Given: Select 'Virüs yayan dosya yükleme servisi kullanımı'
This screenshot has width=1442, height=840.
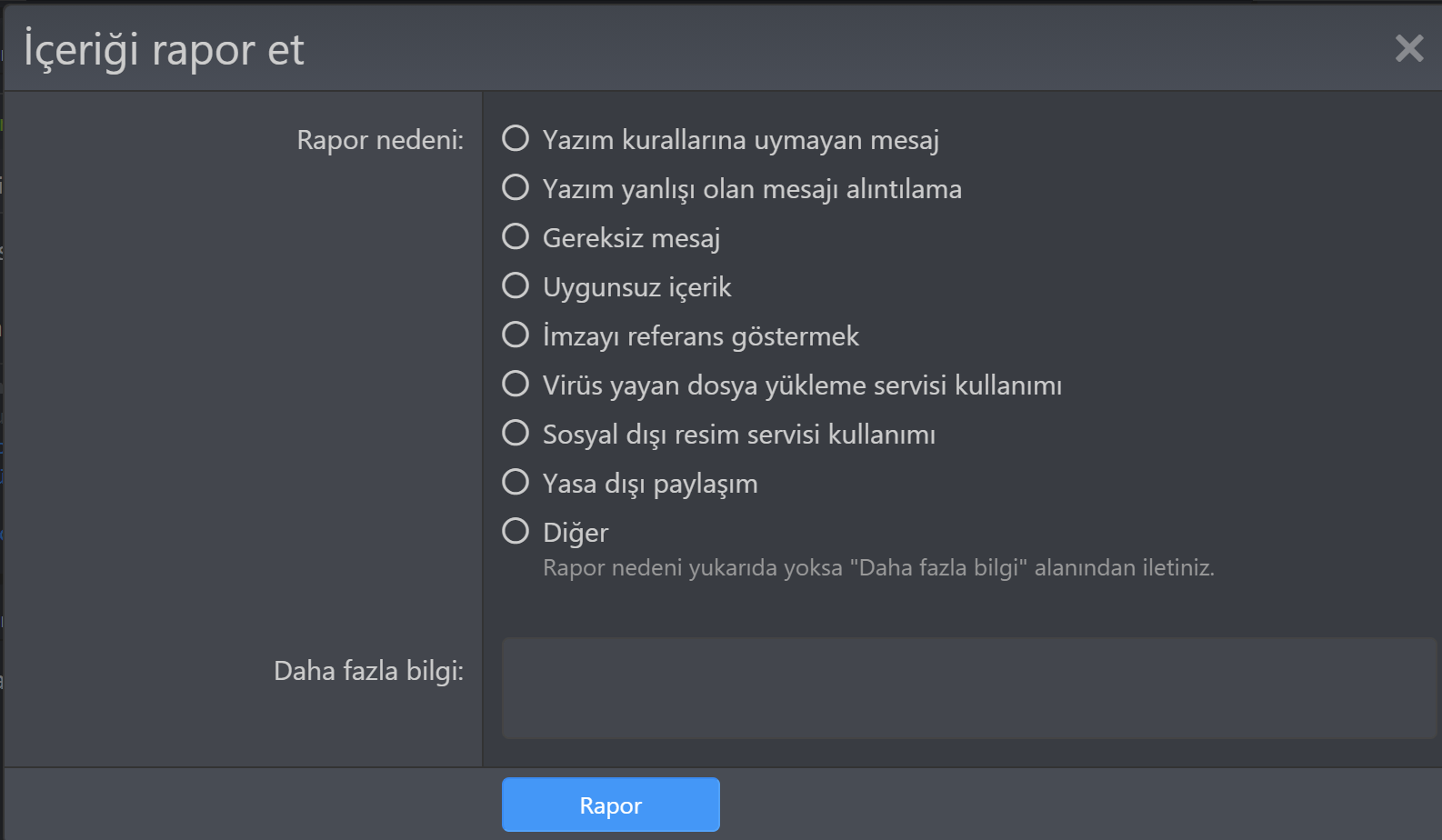Looking at the screenshot, I should pos(516,383).
